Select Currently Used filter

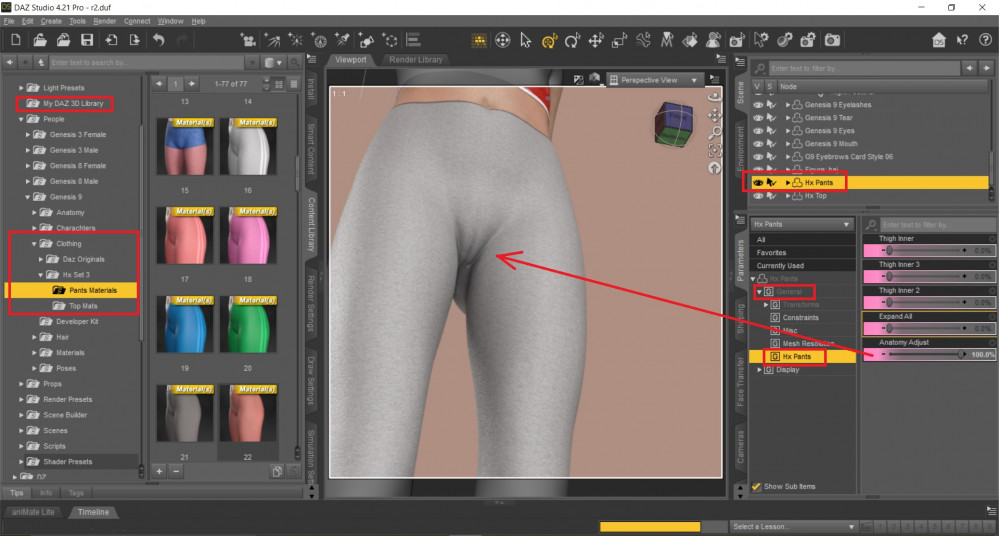[x=802, y=265]
